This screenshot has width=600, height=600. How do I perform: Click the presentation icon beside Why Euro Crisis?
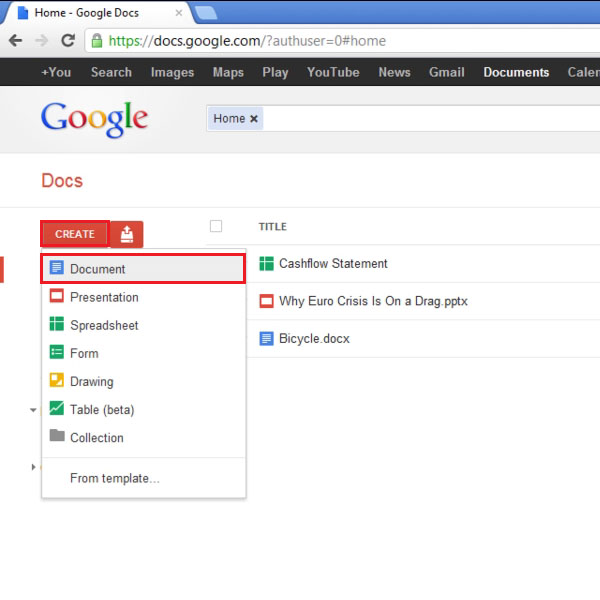pos(266,301)
